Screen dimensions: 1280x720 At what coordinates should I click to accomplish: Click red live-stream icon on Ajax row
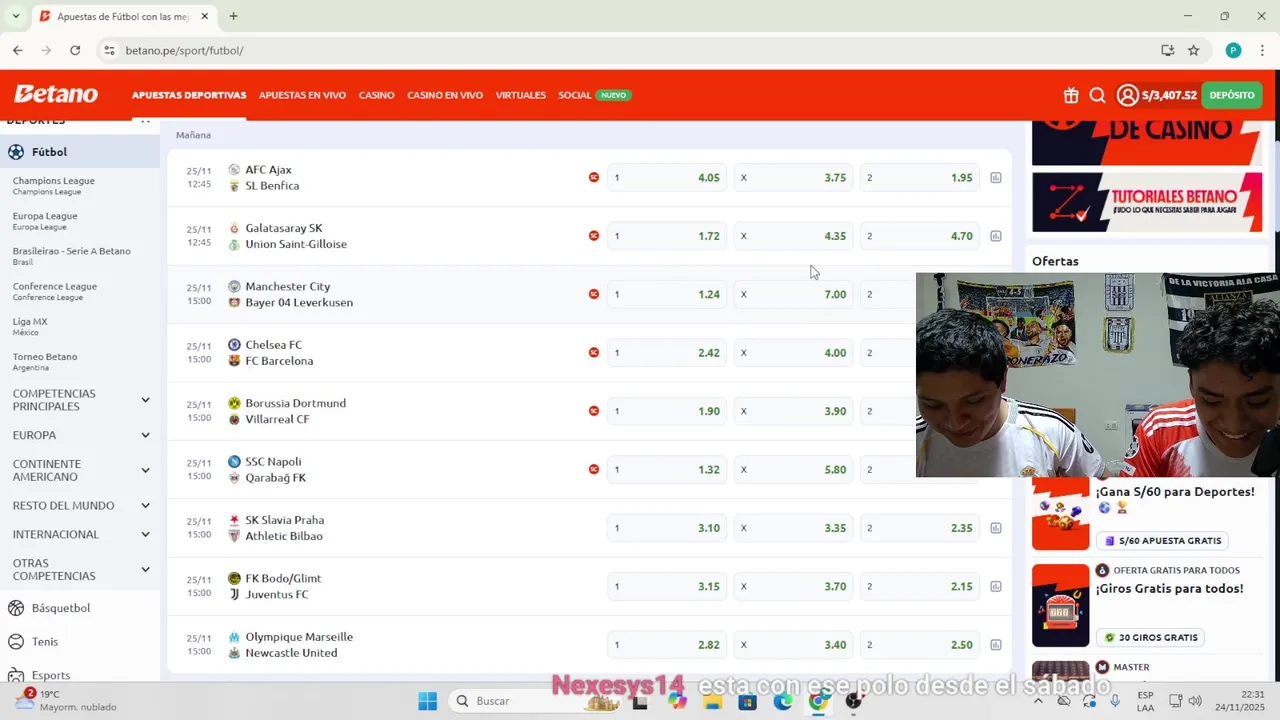(594, 177)
